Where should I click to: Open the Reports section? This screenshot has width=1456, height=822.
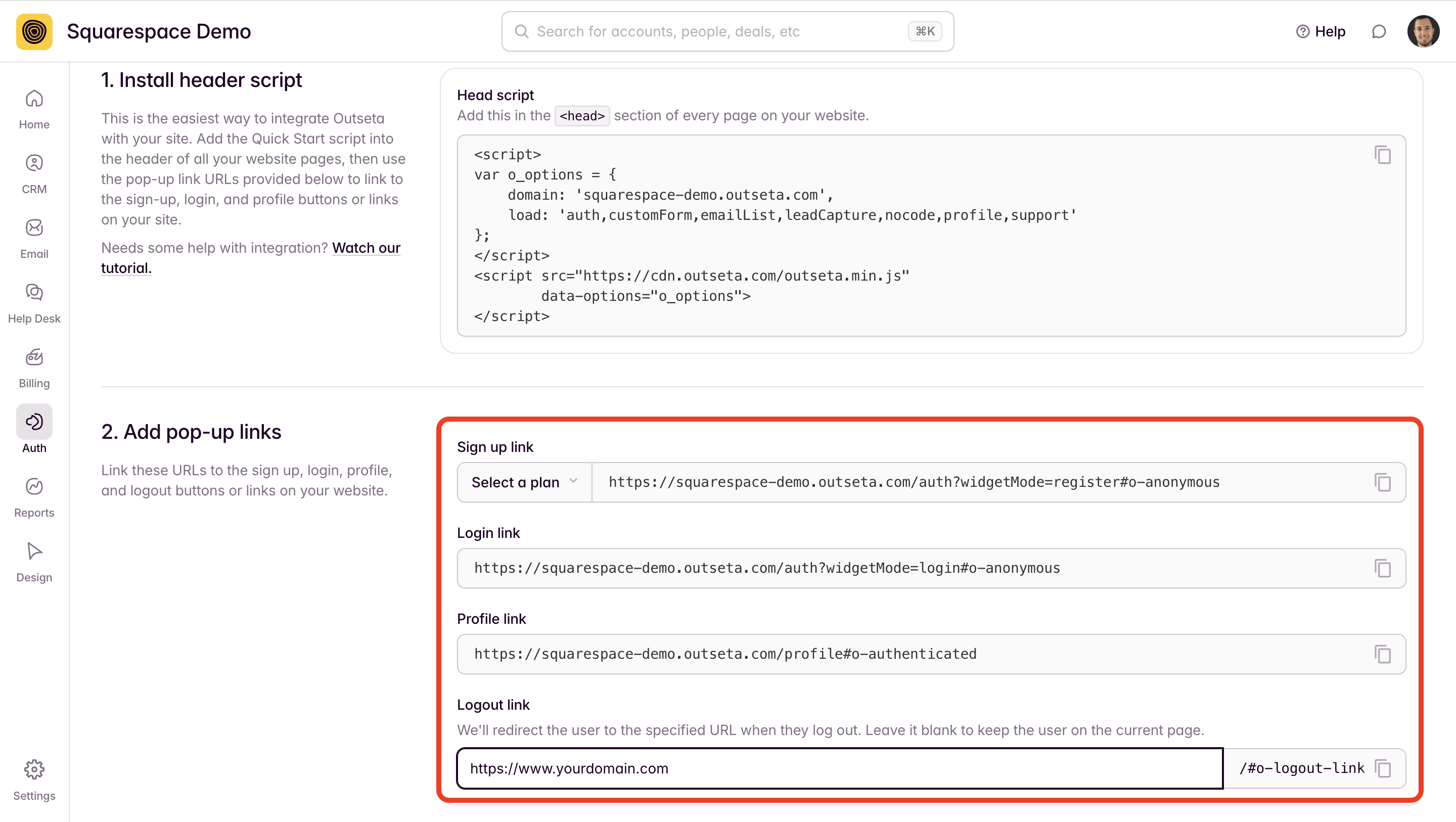[34, 497]
